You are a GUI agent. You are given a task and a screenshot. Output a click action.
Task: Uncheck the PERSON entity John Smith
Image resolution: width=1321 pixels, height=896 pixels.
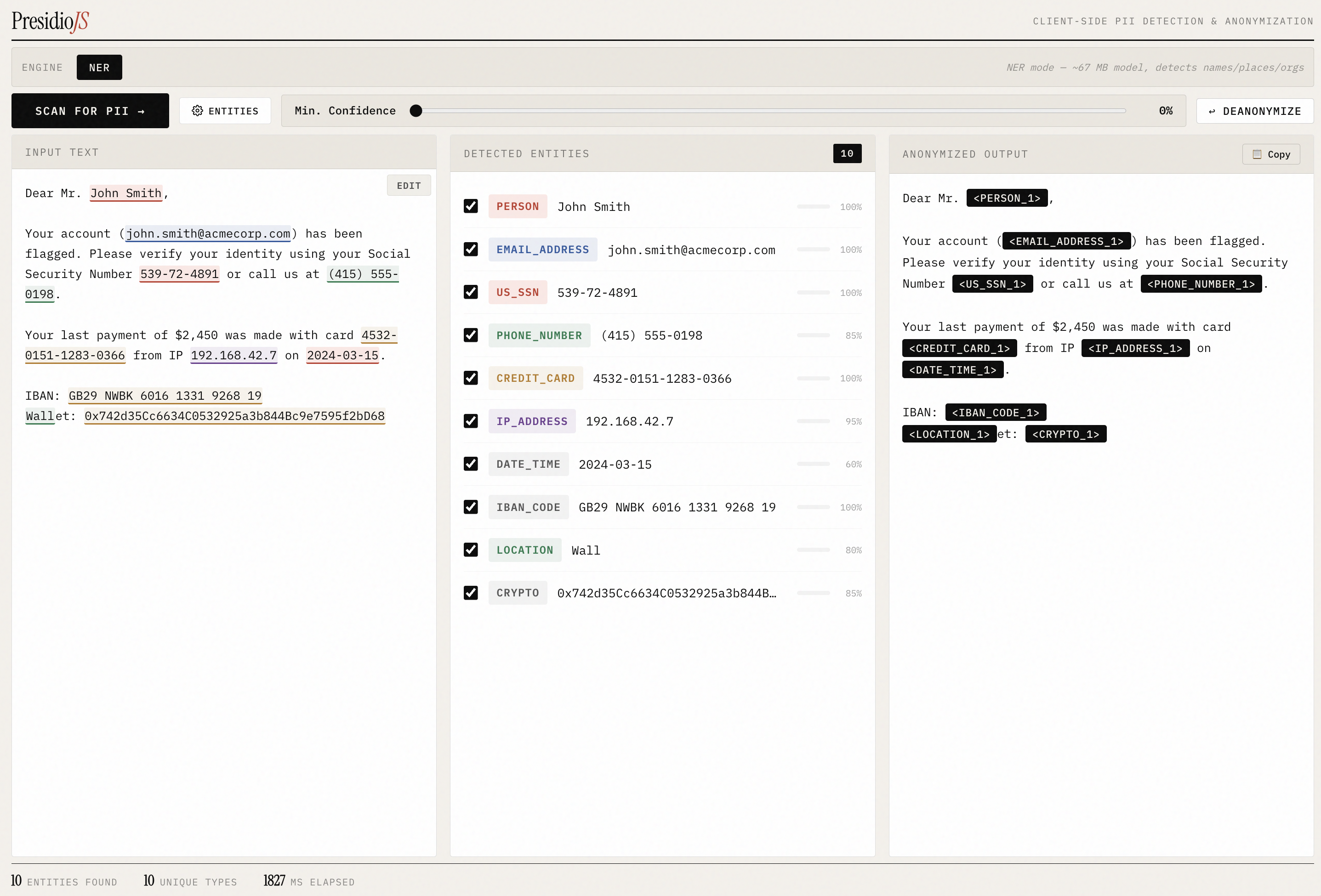click(471, 206)
